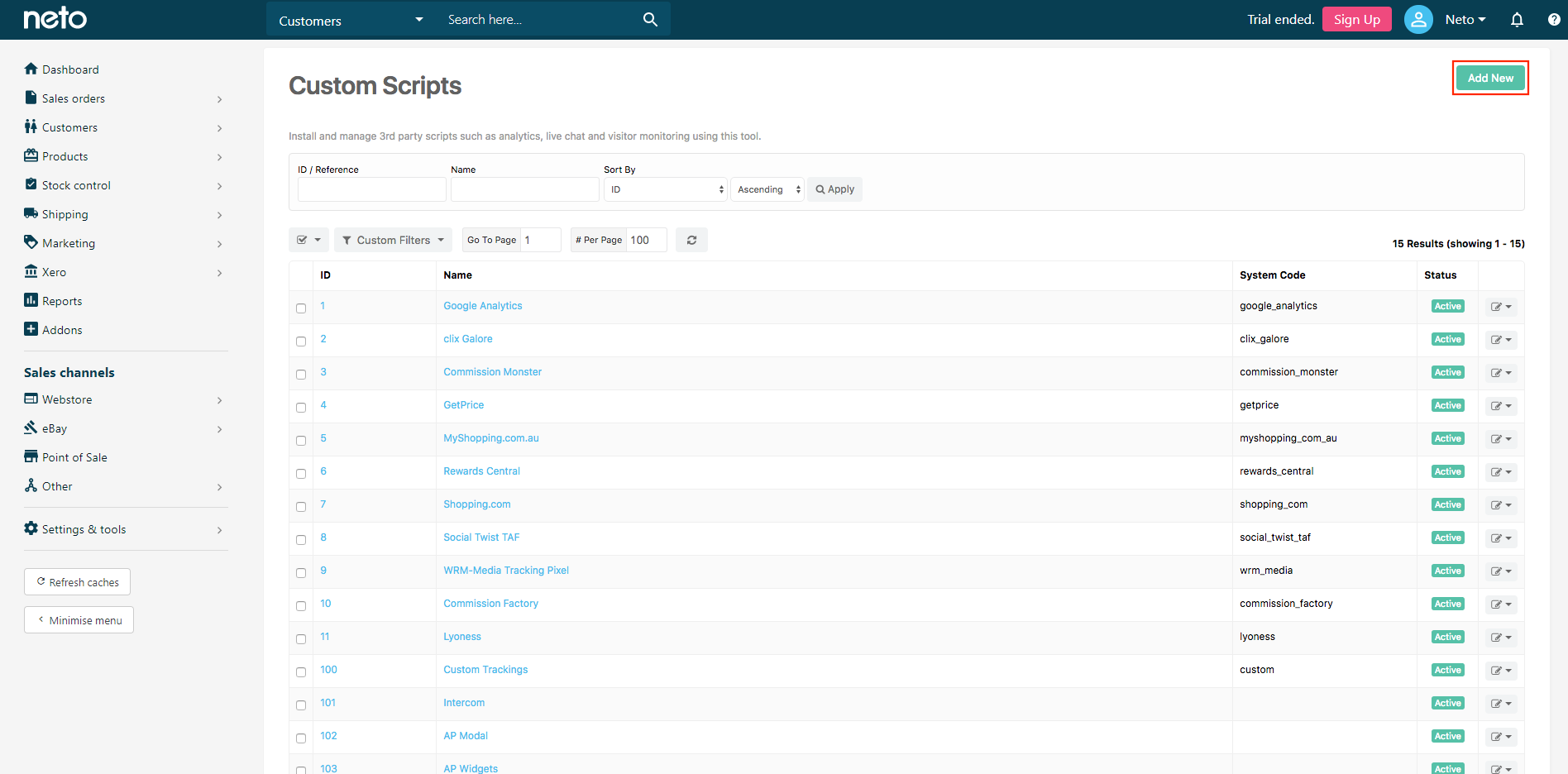
Task: Focus the Go To Page number field
Action: click(541, 240)
